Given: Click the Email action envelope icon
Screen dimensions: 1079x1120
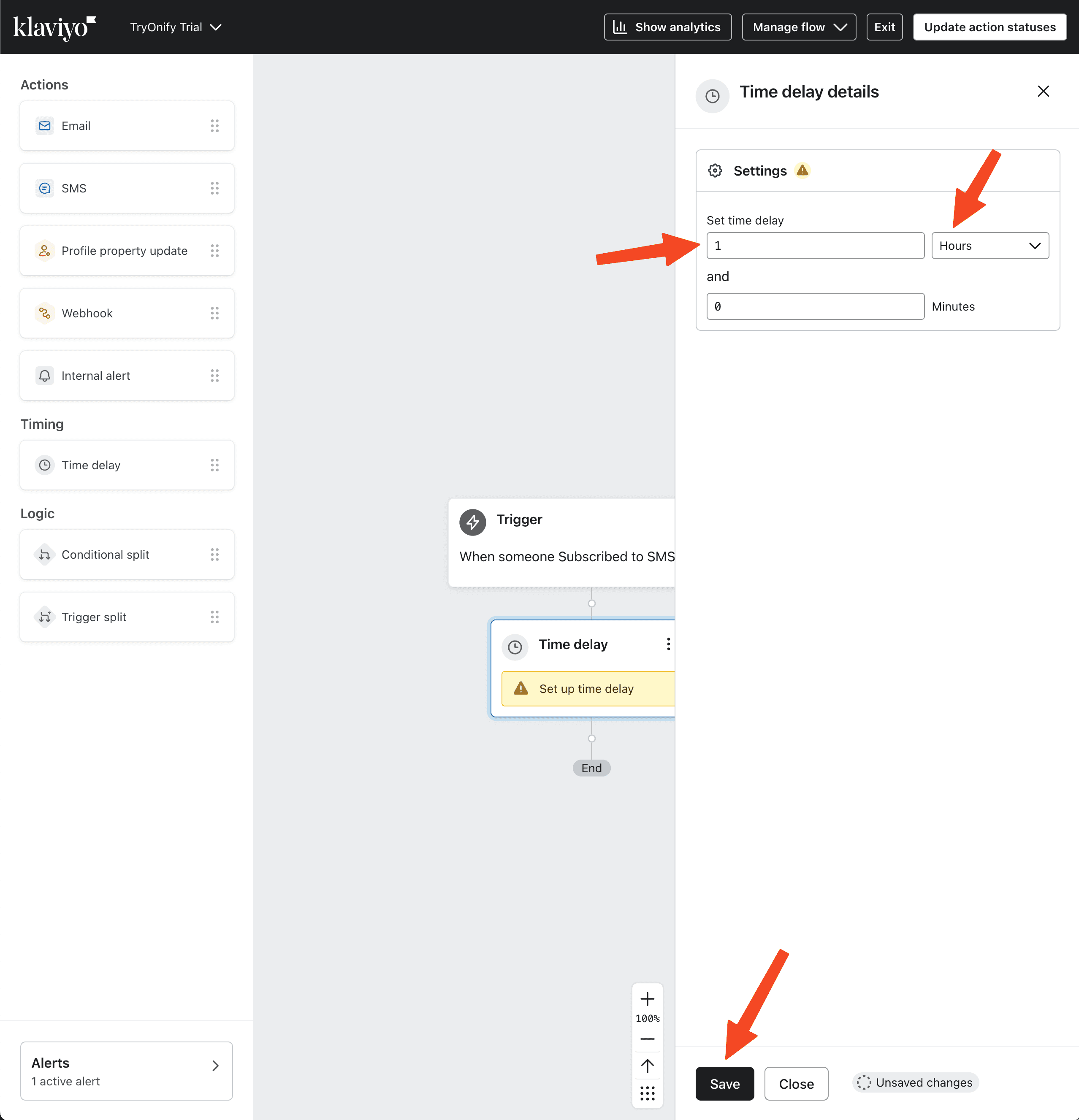Looking at the screenshot, I should (45, 126).
